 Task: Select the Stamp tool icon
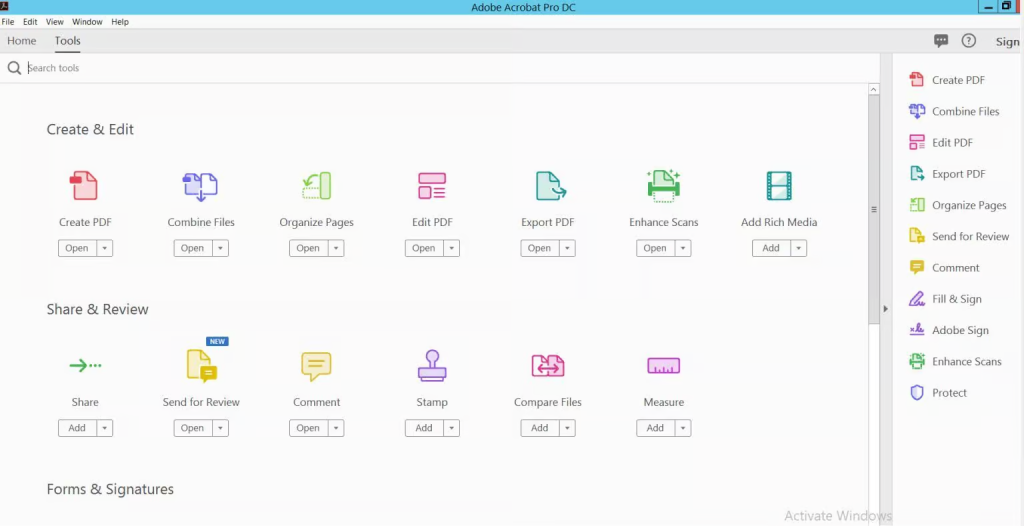[432, 365]
